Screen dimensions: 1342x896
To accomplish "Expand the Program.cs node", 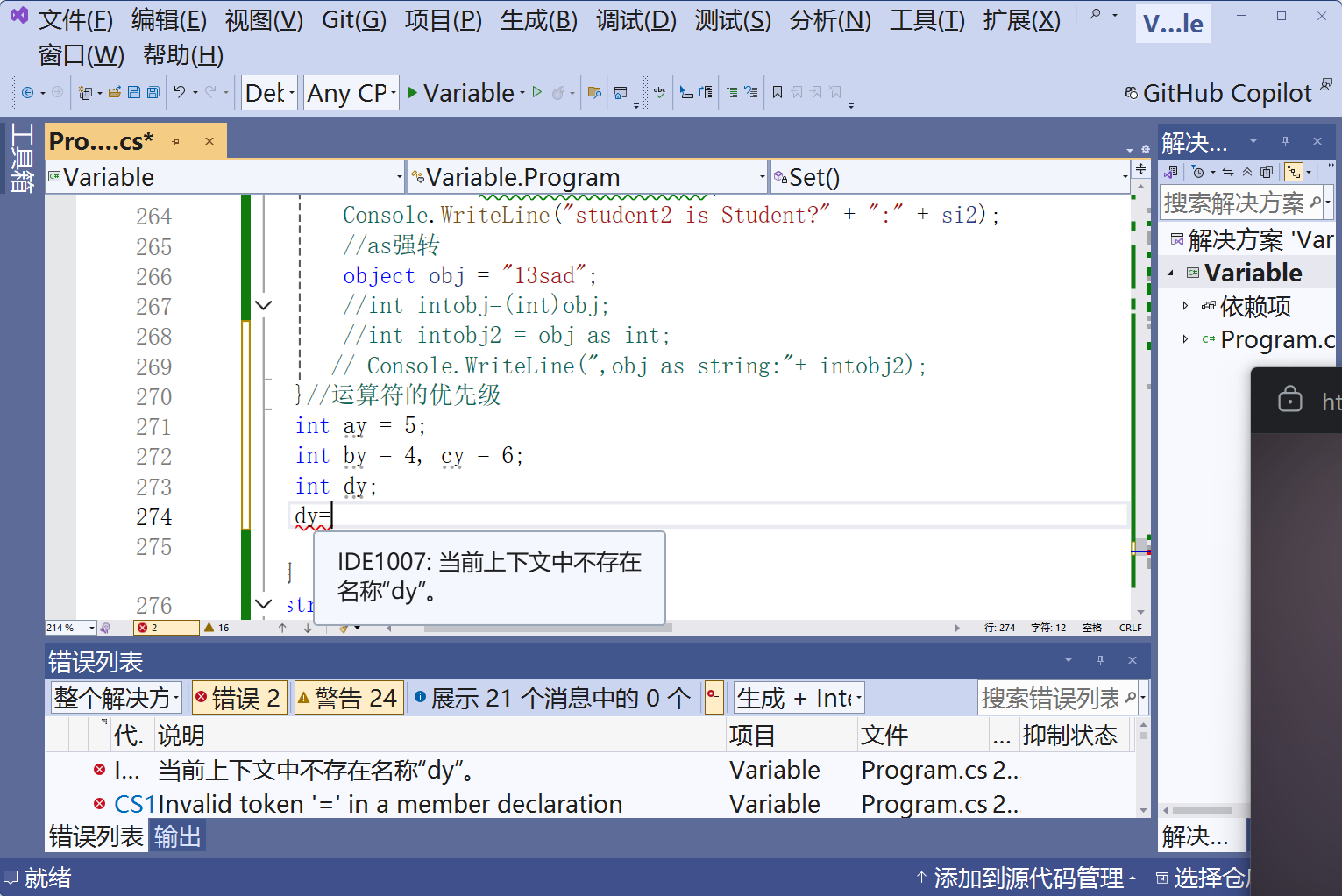I will click(1186, 339).
